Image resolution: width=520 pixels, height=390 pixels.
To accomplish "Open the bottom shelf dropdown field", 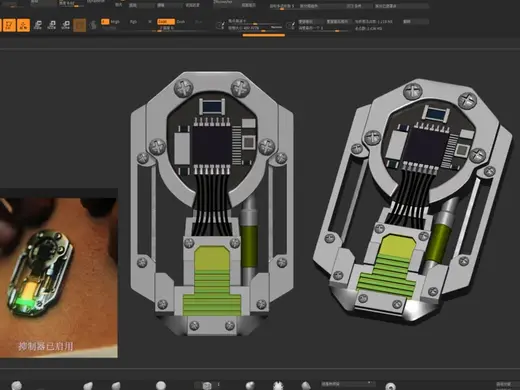I will pos(348,384).
